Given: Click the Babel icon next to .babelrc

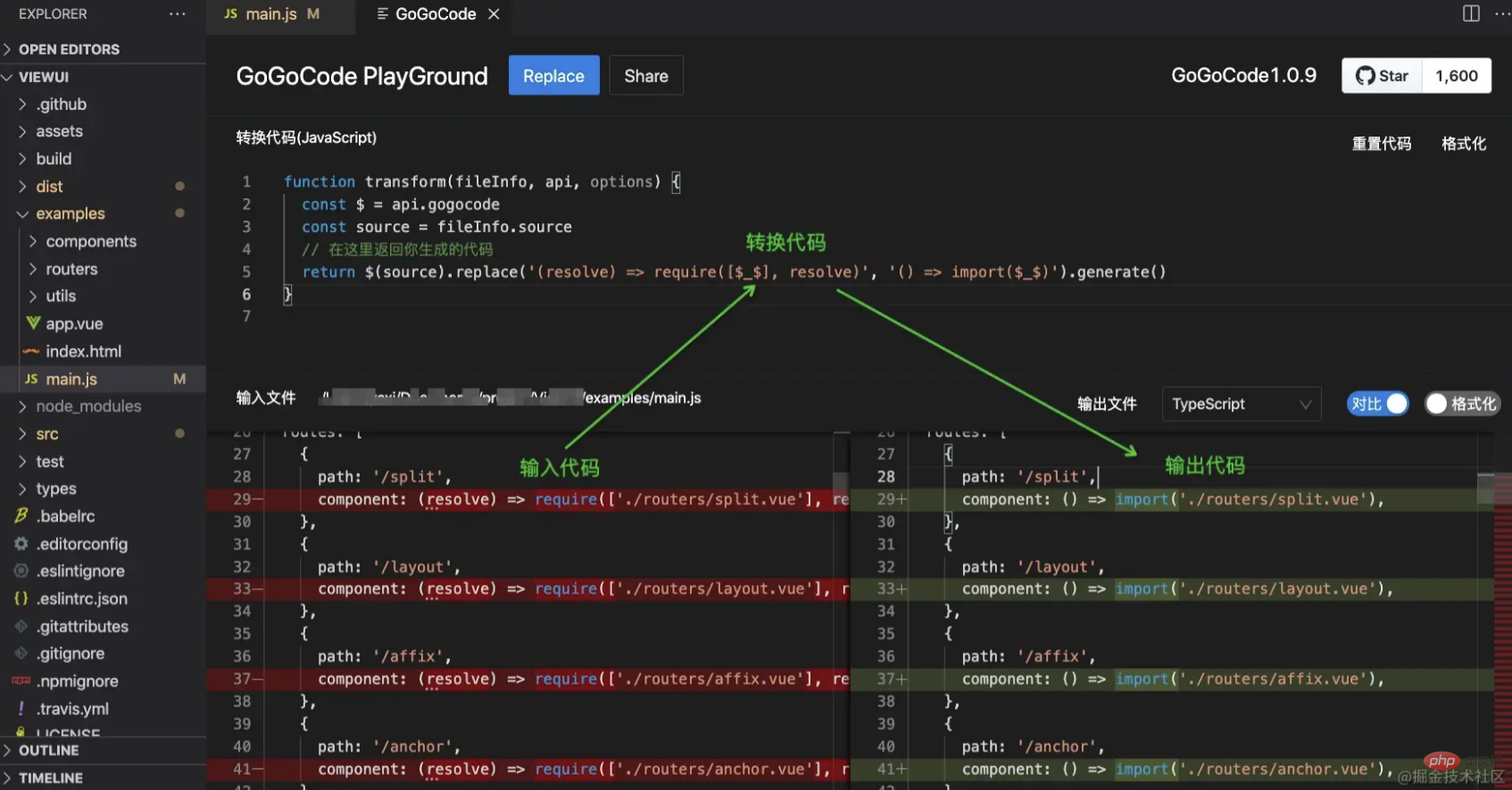Looking at the screenshot, I should (21, 516).
